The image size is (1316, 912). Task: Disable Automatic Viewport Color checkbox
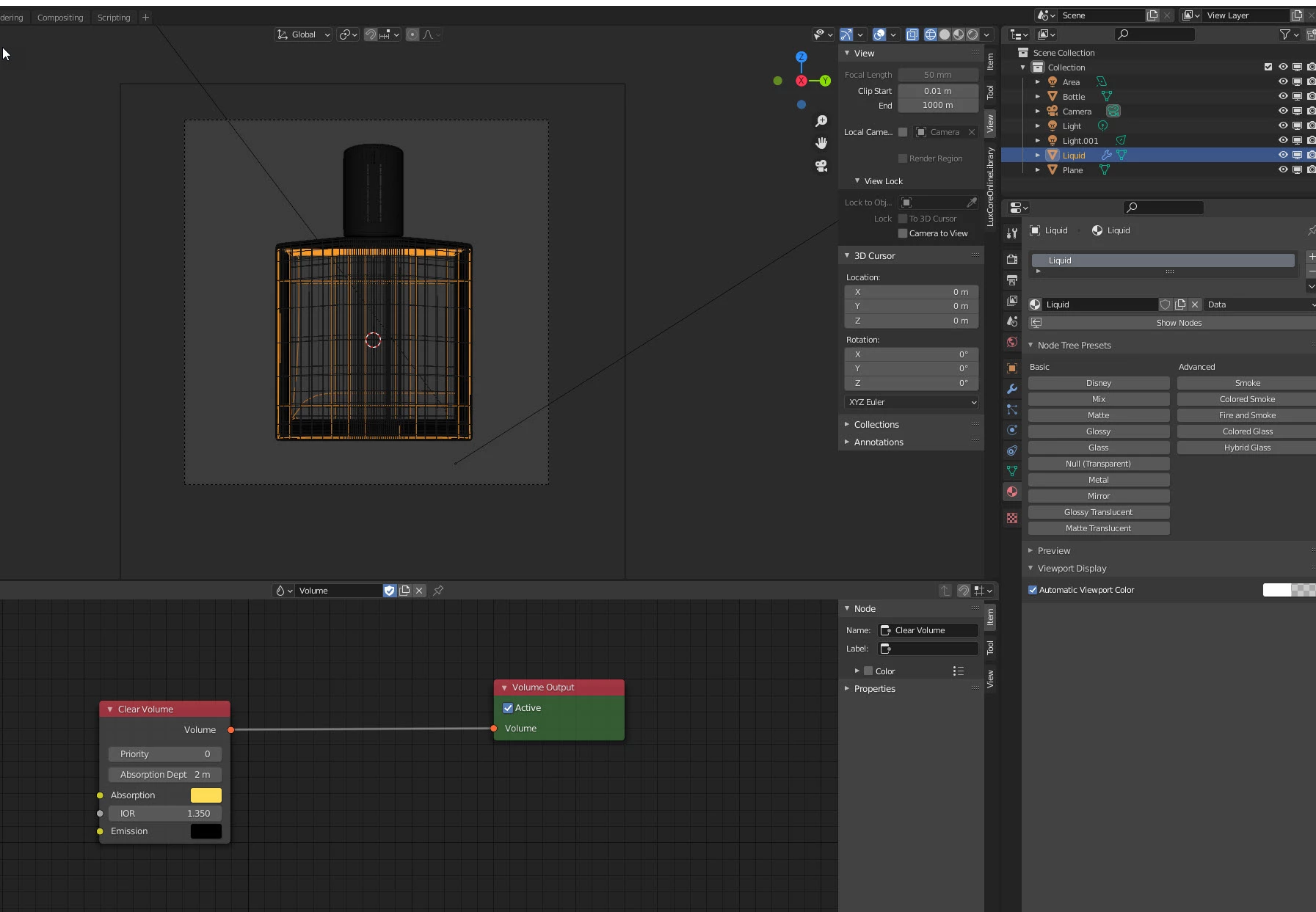[1033, 590]
